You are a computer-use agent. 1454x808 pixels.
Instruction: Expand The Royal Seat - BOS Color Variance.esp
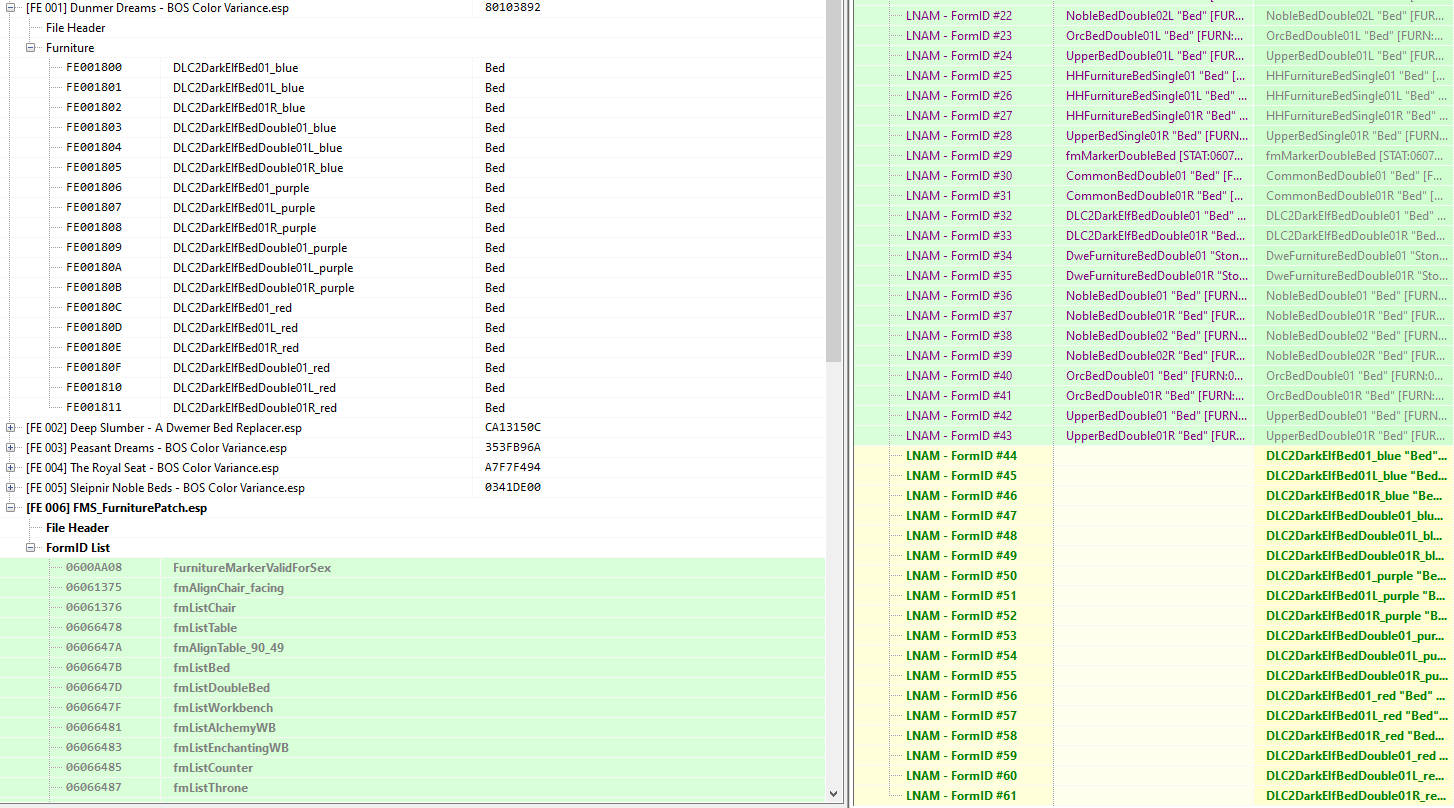pos(11,468)
